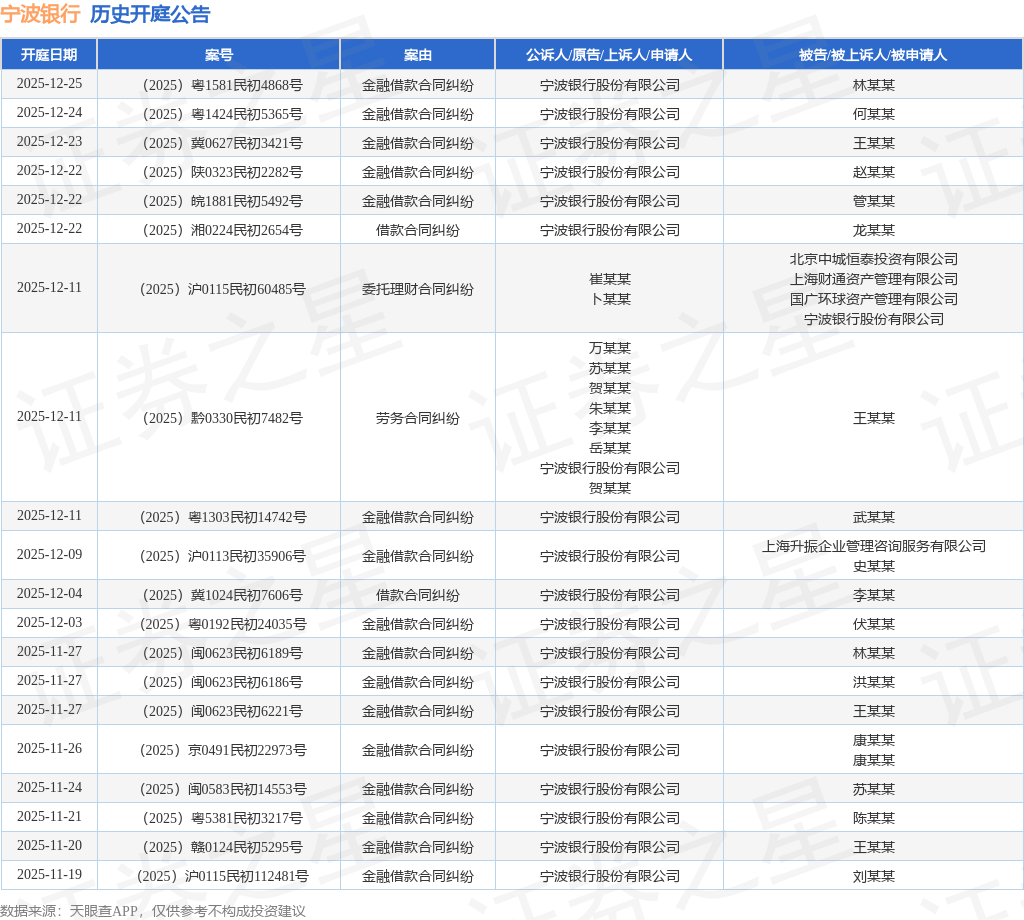Screen dimensions: 1024x920
Task: Click defendant 何某某
Action: (874, 114)
